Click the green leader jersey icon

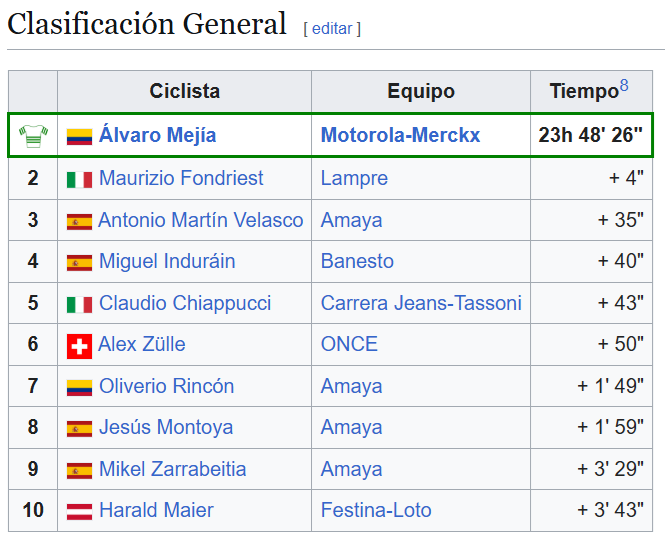point(33,136)
